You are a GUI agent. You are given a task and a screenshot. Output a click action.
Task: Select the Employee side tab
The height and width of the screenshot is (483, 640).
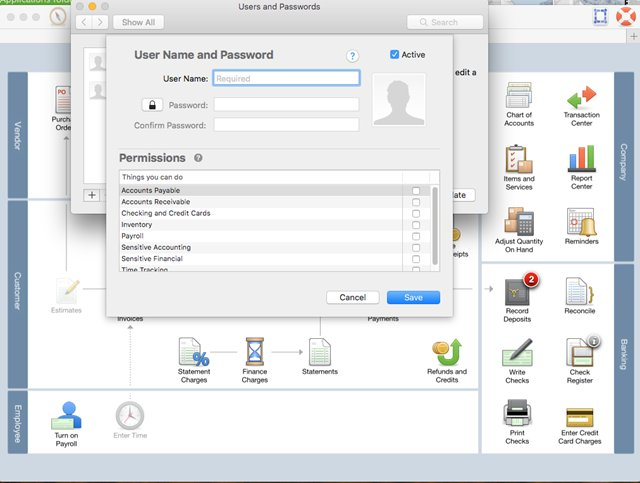point(18,422)
